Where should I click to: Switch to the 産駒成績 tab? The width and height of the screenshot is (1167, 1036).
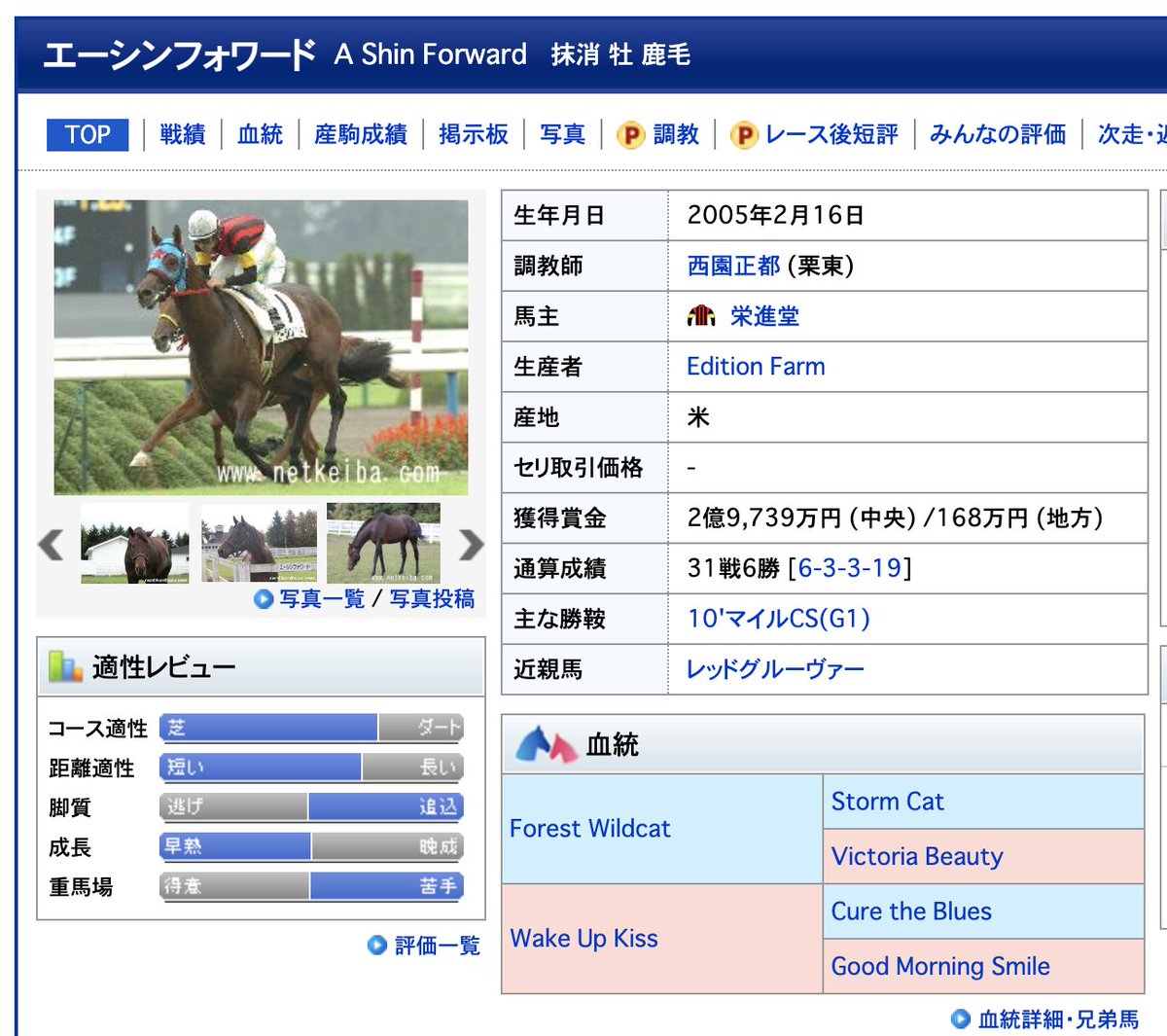click(361, 134)
